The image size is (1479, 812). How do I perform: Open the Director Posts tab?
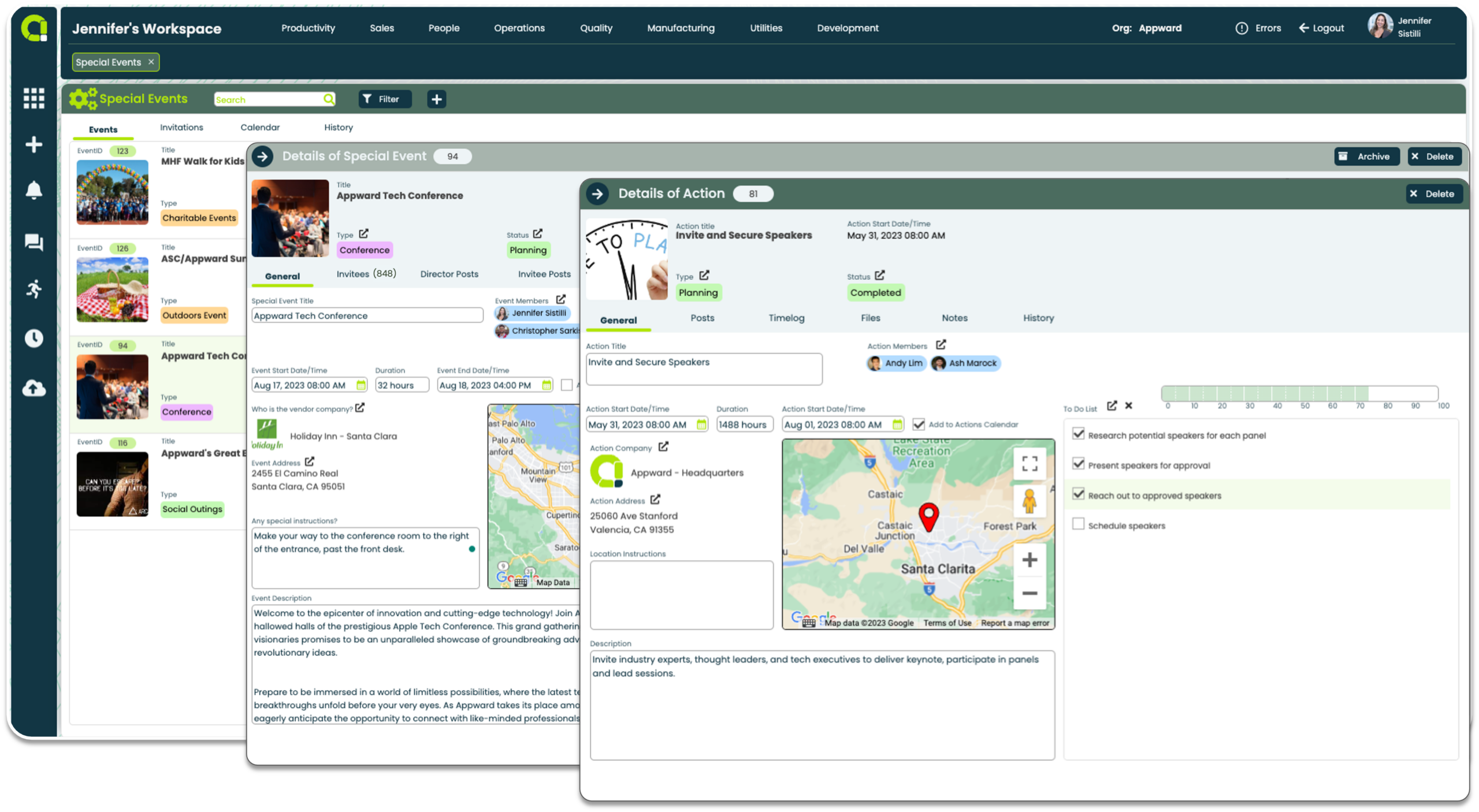450,274
